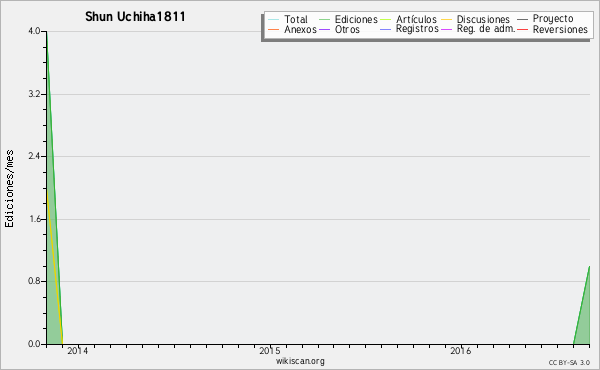600x370 pixels.
Task: Click the 1.6 y-axis value
Action: [x=34, y=219]
